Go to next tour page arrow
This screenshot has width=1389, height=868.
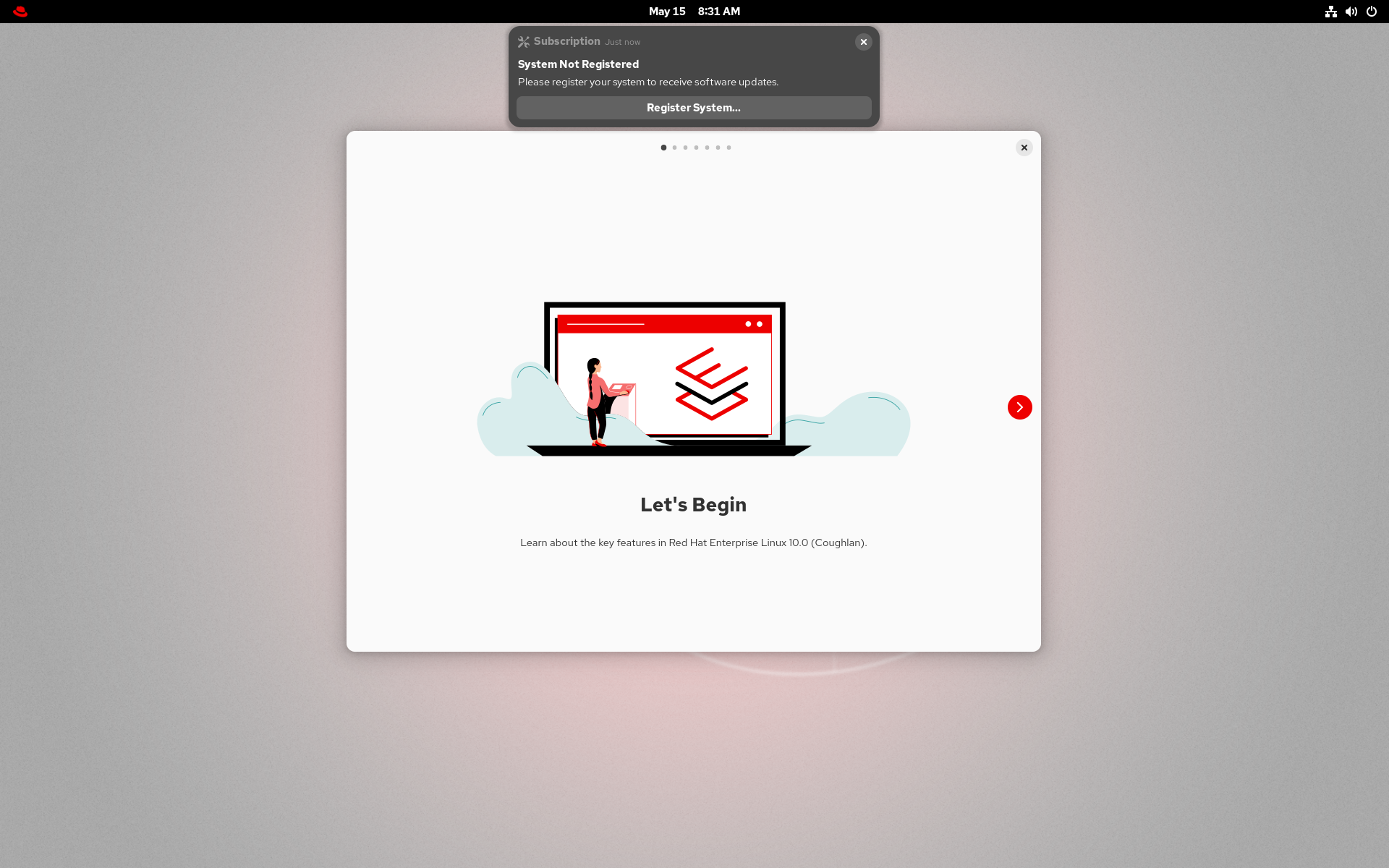pos(1019,407)
